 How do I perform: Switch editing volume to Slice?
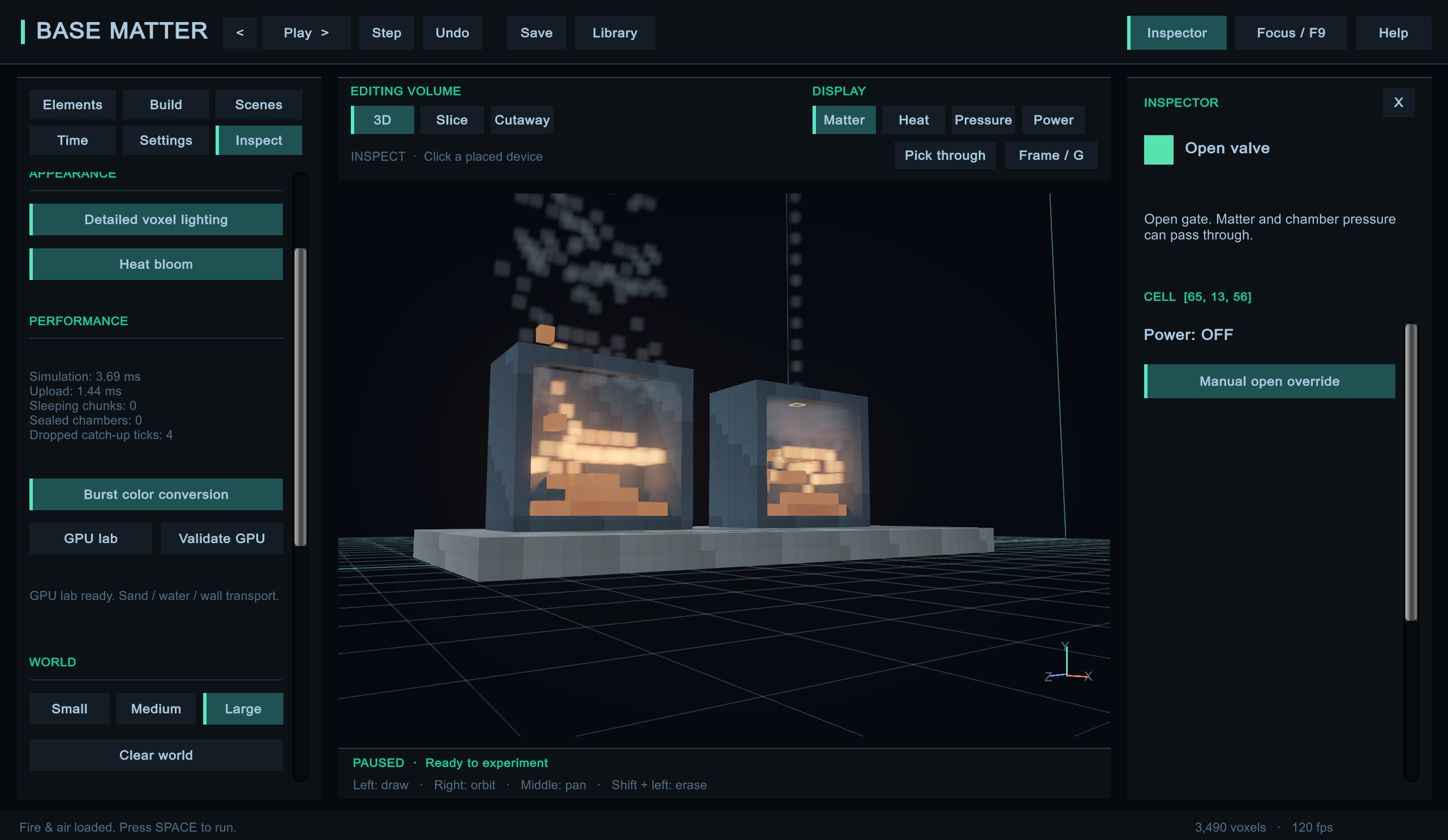tap(452, 120)
